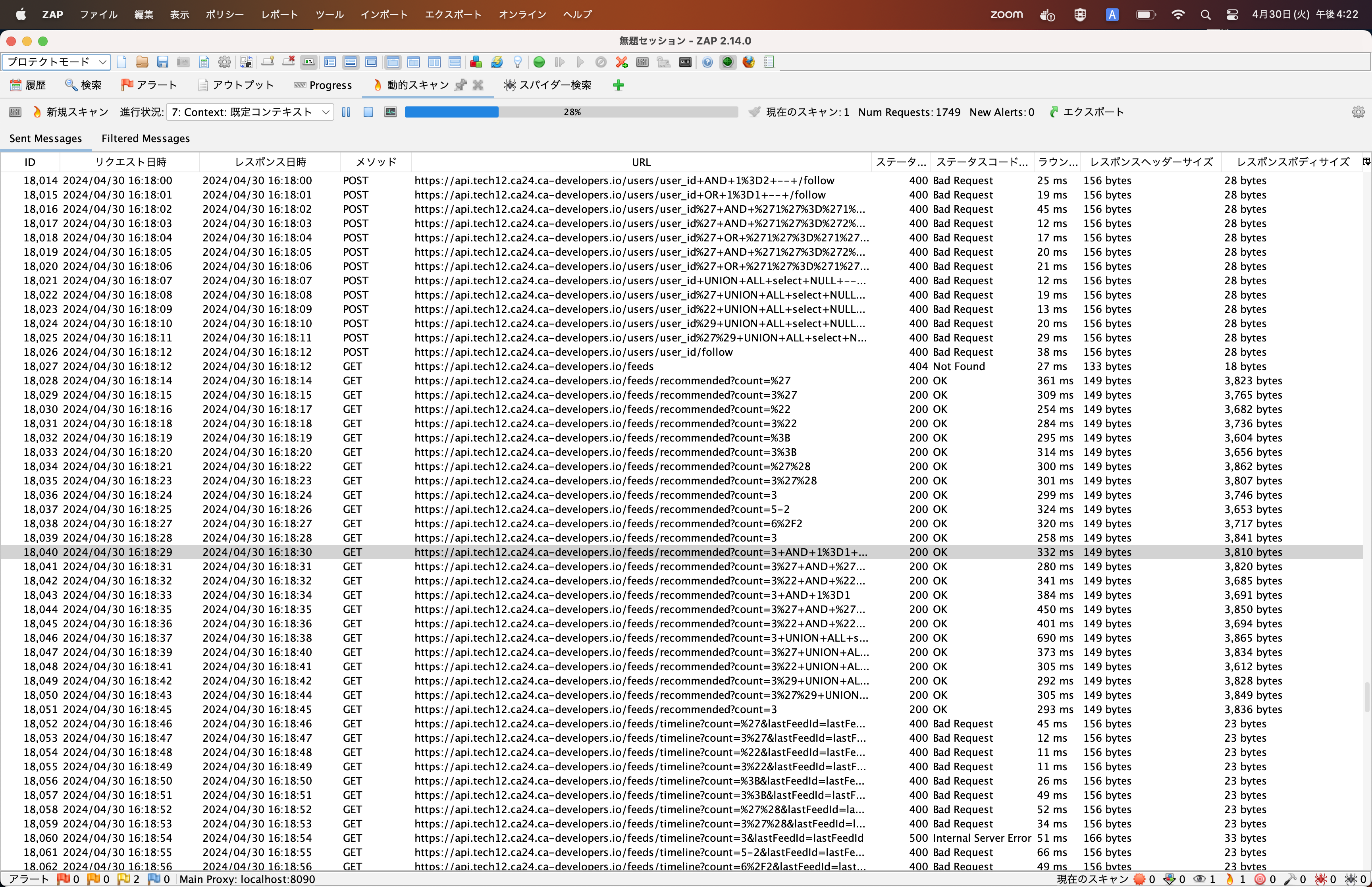Screen dimensions: 1372x887
Task: Toggle expand information tabs layout icon
Action: [x=351, y=62]
